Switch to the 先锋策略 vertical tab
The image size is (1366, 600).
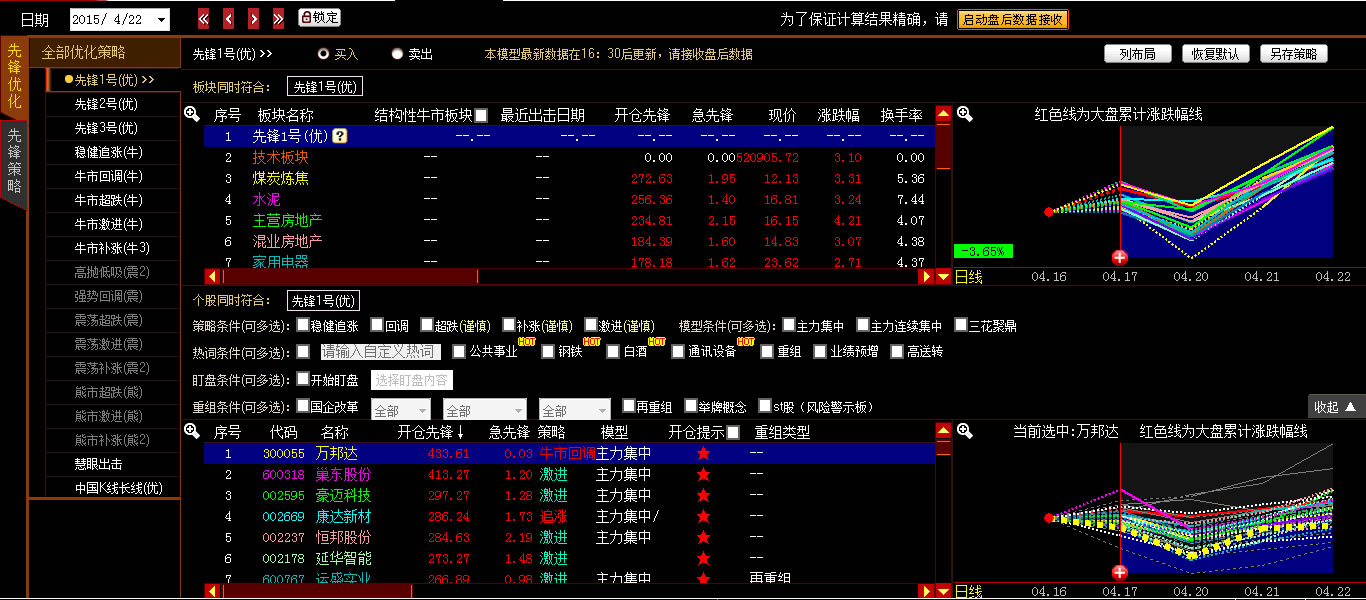pyautogui.click(x=14, y=160)
